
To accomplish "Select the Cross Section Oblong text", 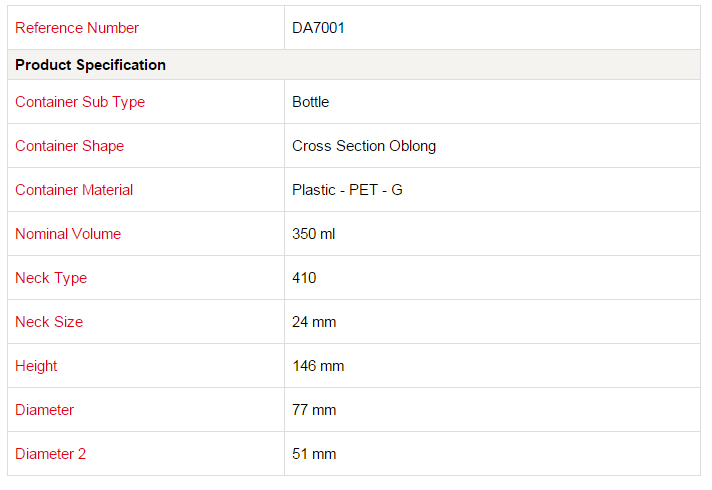I will pos(364,146).
